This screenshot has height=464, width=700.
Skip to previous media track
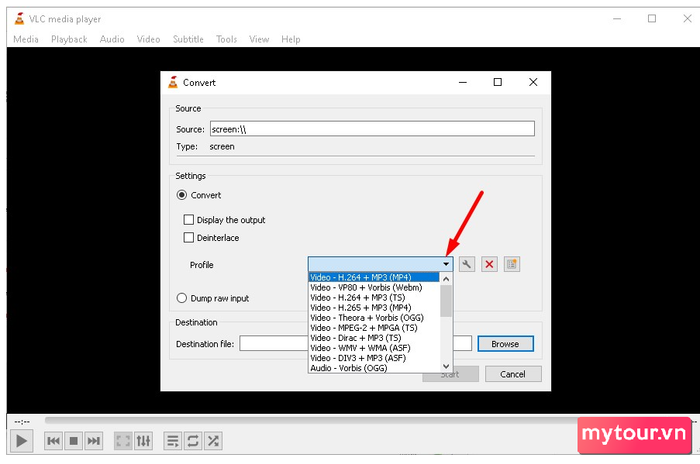53,440
